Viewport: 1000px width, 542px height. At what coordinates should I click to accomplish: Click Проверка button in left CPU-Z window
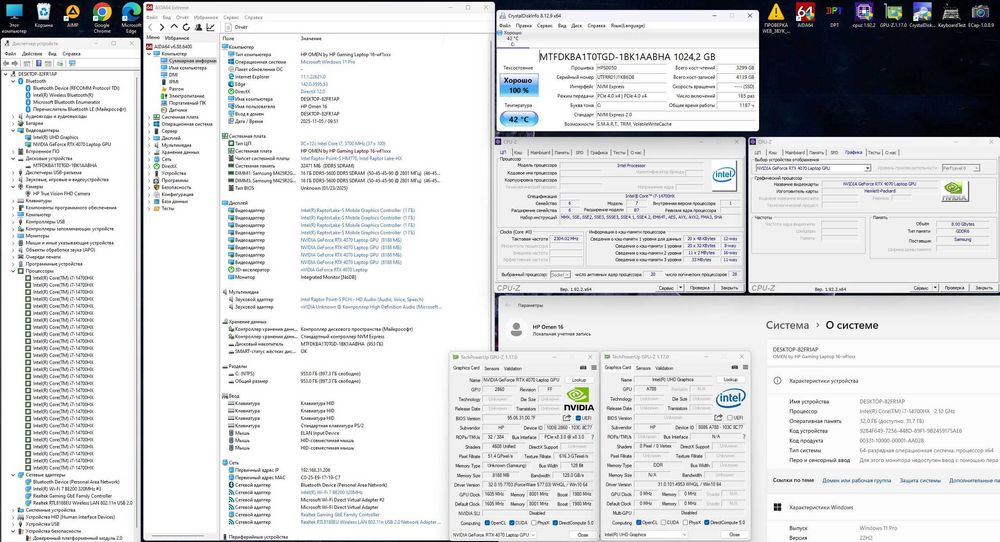coord(700,288)
